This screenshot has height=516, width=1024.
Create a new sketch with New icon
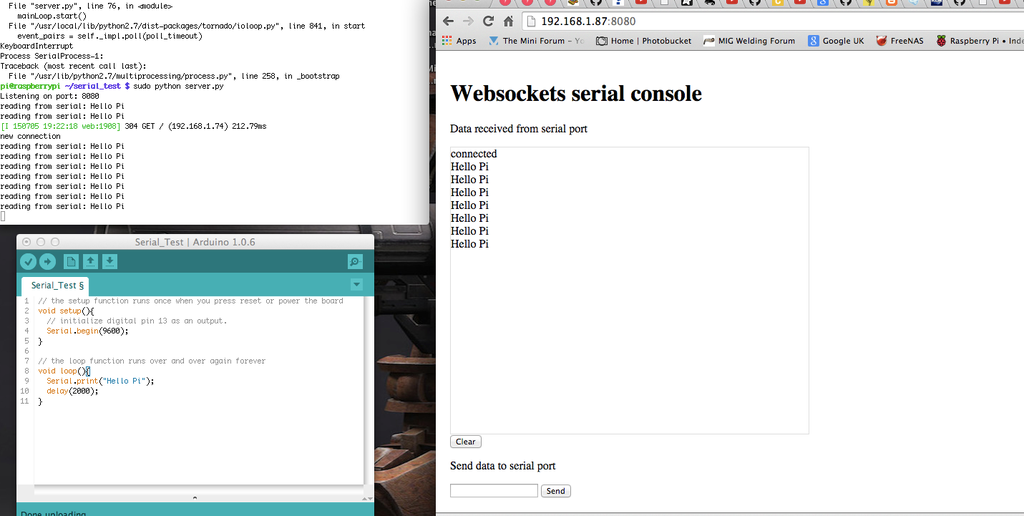point(71,262)
